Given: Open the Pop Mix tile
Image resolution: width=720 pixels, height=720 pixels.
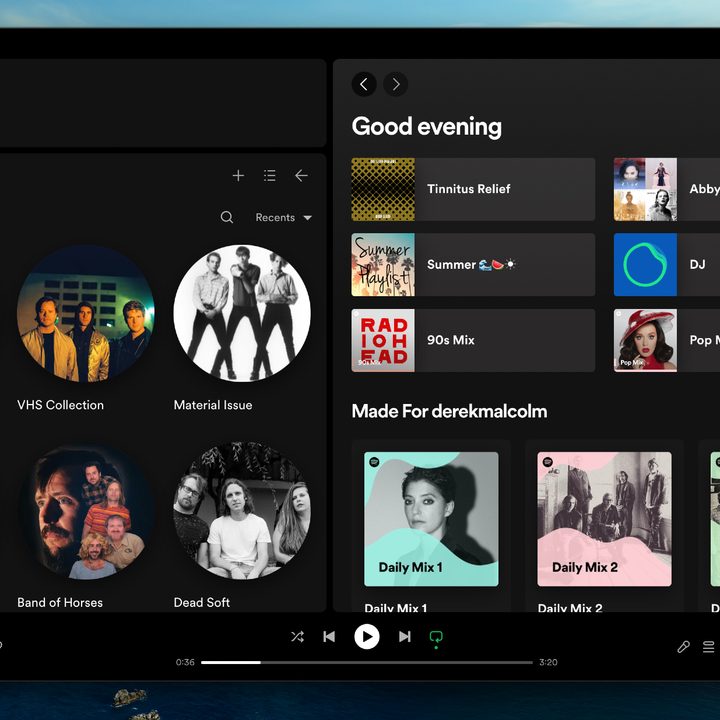Looking at the screenshot, I should (667, 340).
